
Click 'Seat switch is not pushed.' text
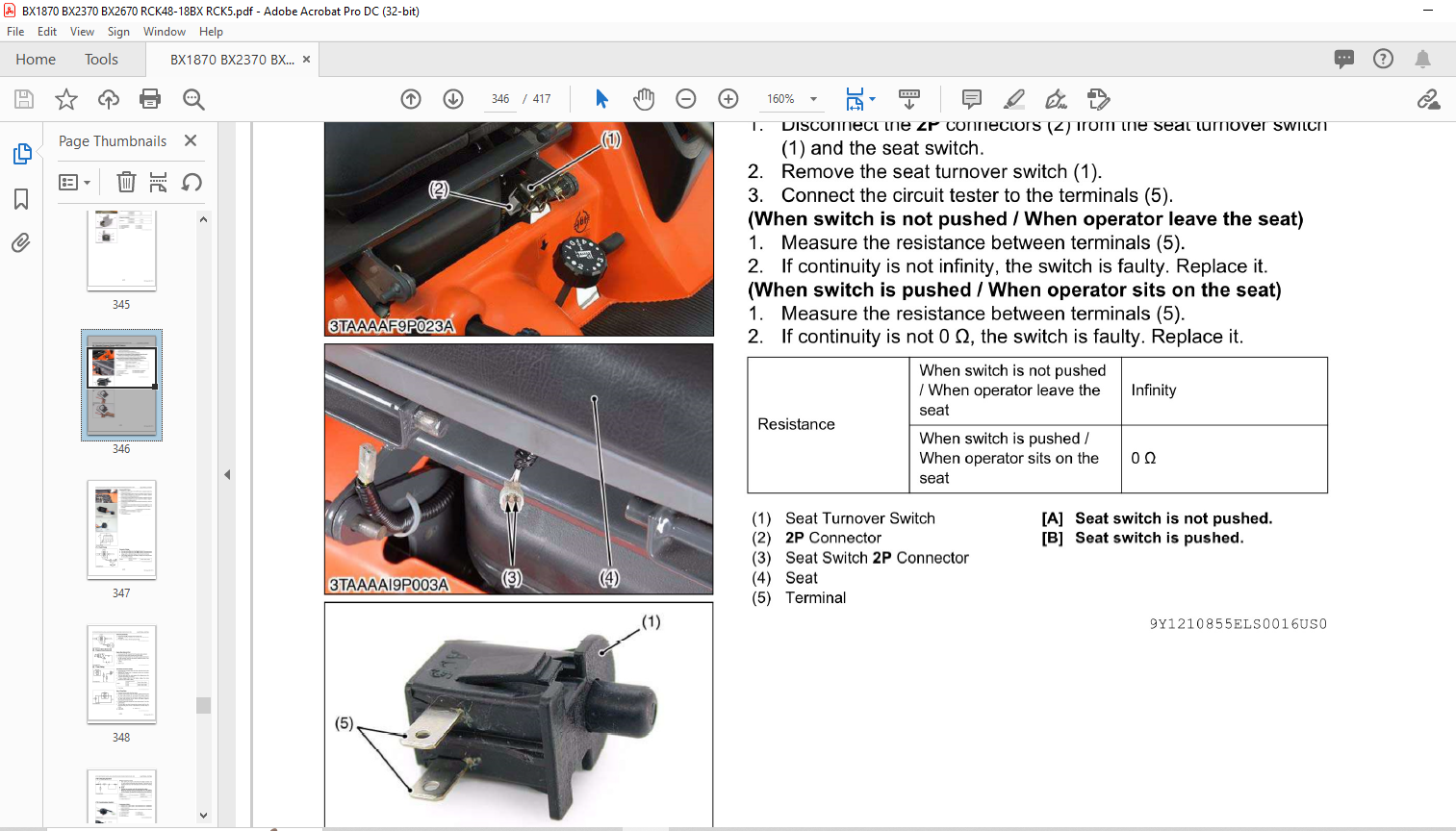pyautogui.click(x=1173, y=518)
